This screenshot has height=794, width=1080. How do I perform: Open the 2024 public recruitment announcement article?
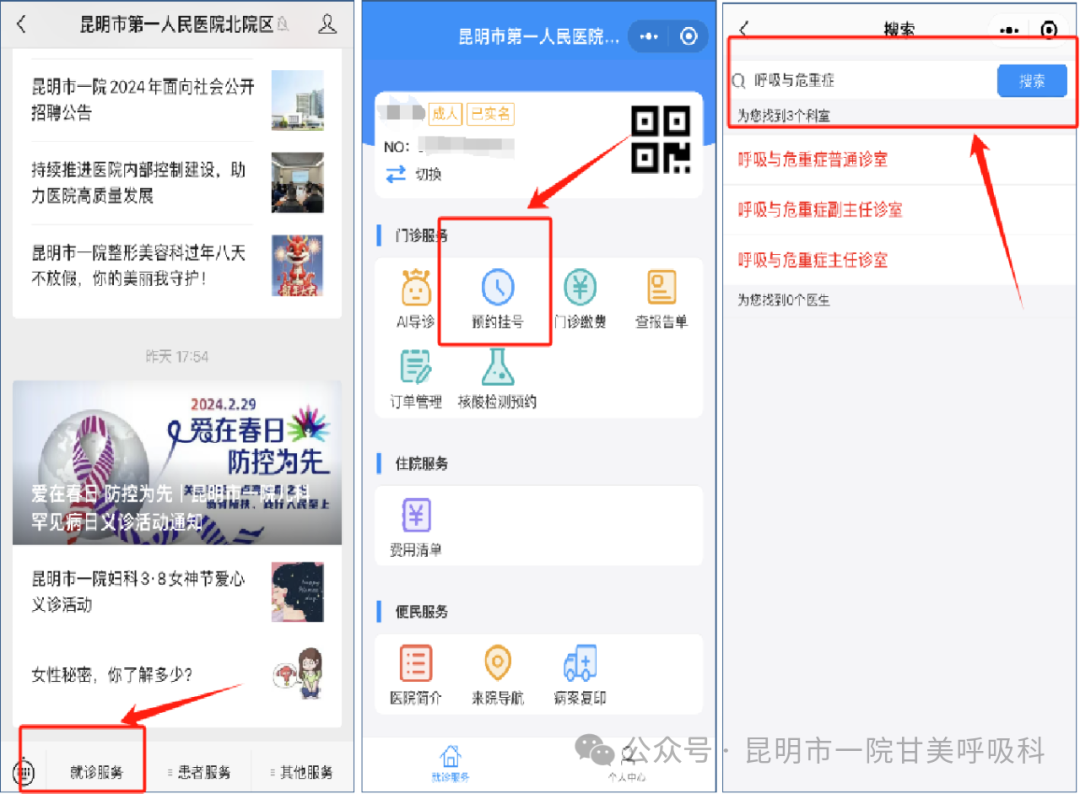click(x=143, y=99)
